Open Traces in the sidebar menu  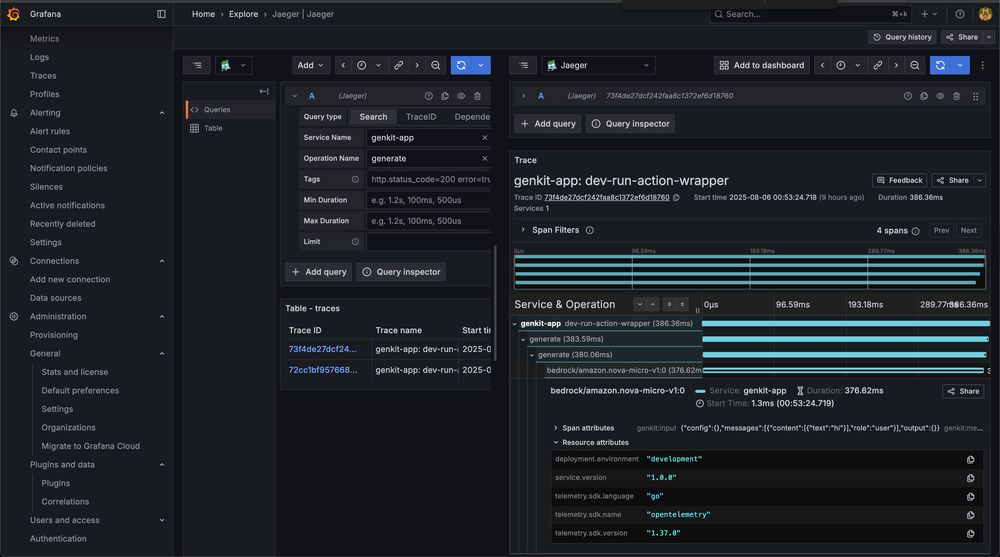[x=43, y=76]
